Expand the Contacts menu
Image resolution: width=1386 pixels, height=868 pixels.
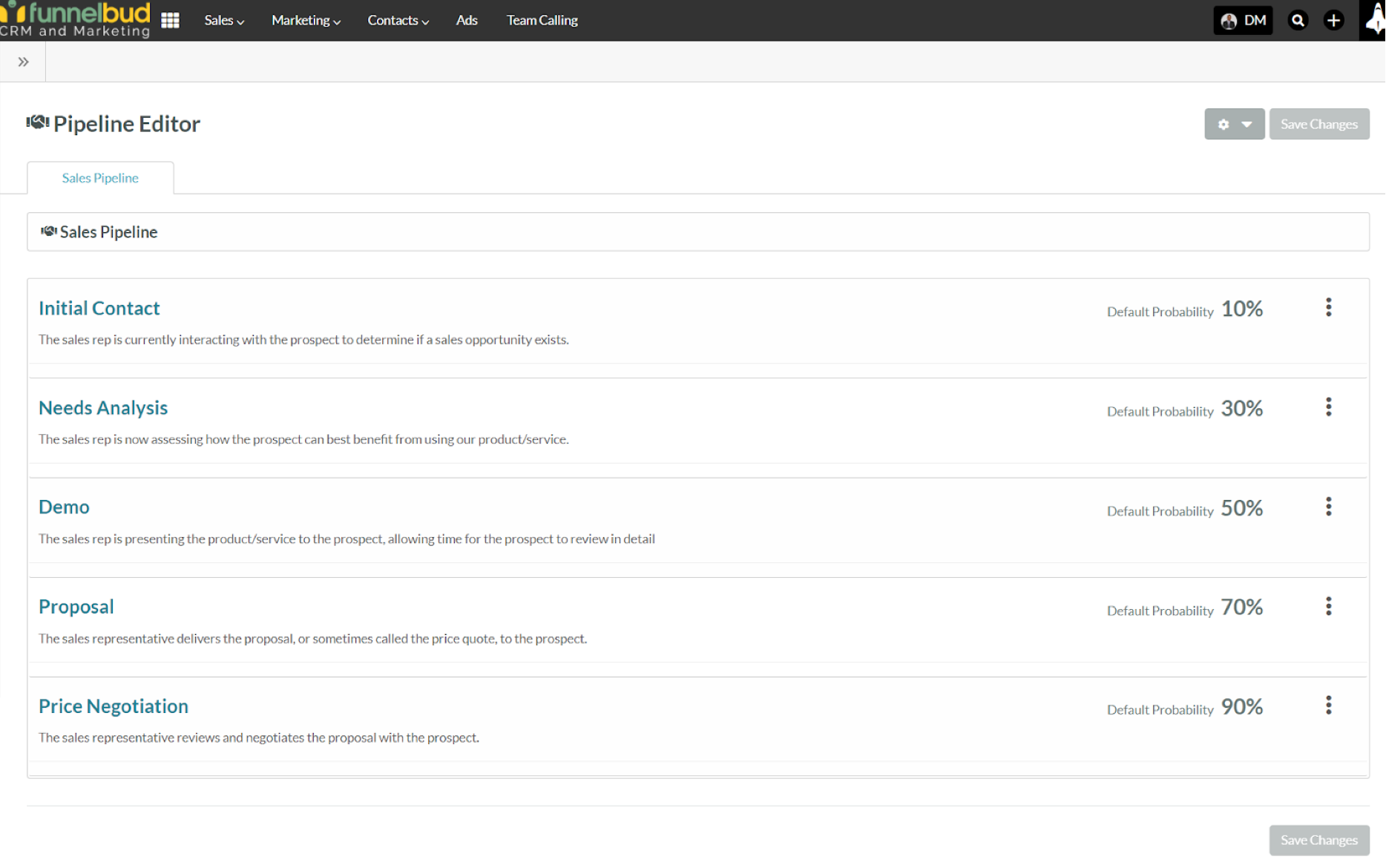(398, 20)
